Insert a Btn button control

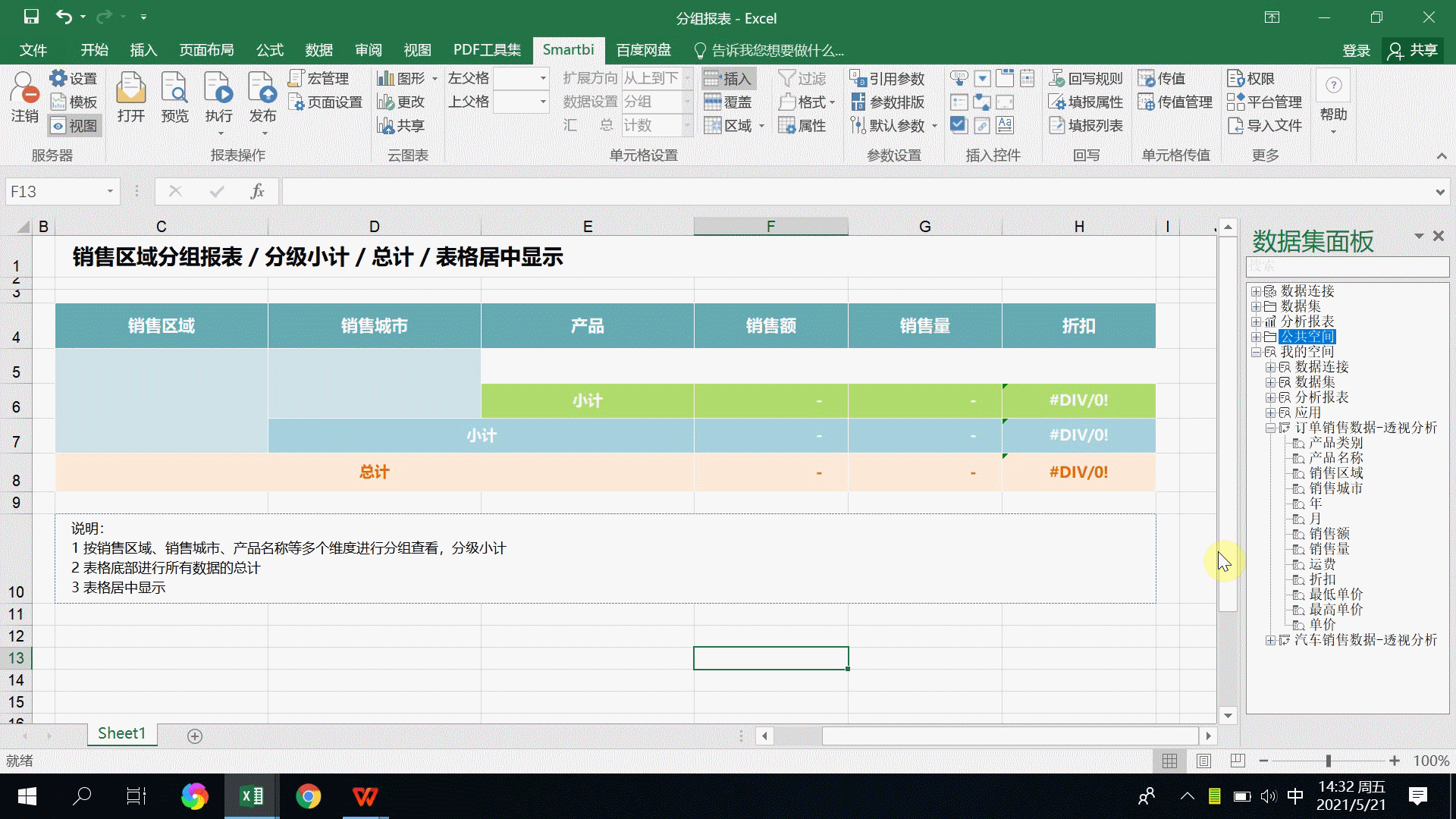tap(959, 78)
